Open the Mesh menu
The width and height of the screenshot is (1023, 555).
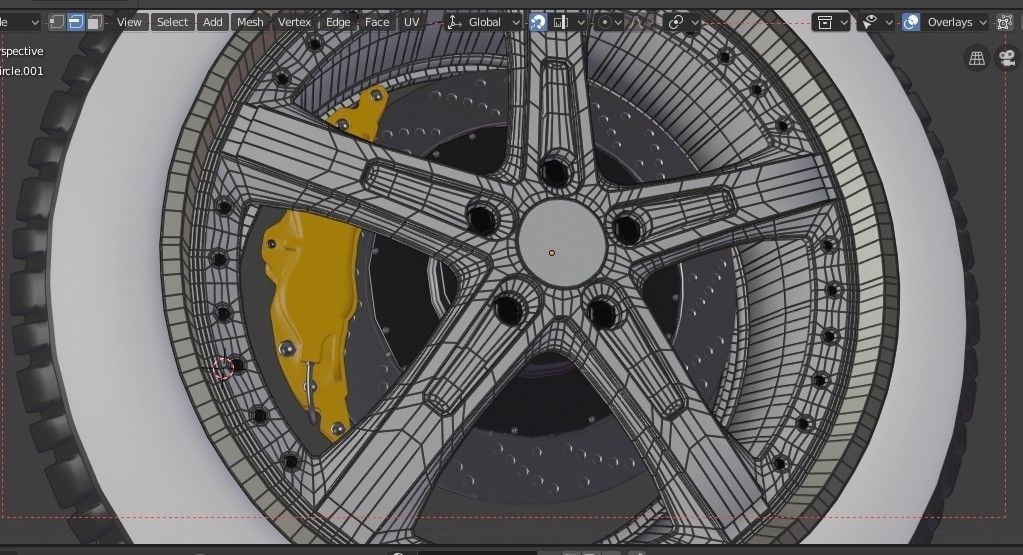250,22
